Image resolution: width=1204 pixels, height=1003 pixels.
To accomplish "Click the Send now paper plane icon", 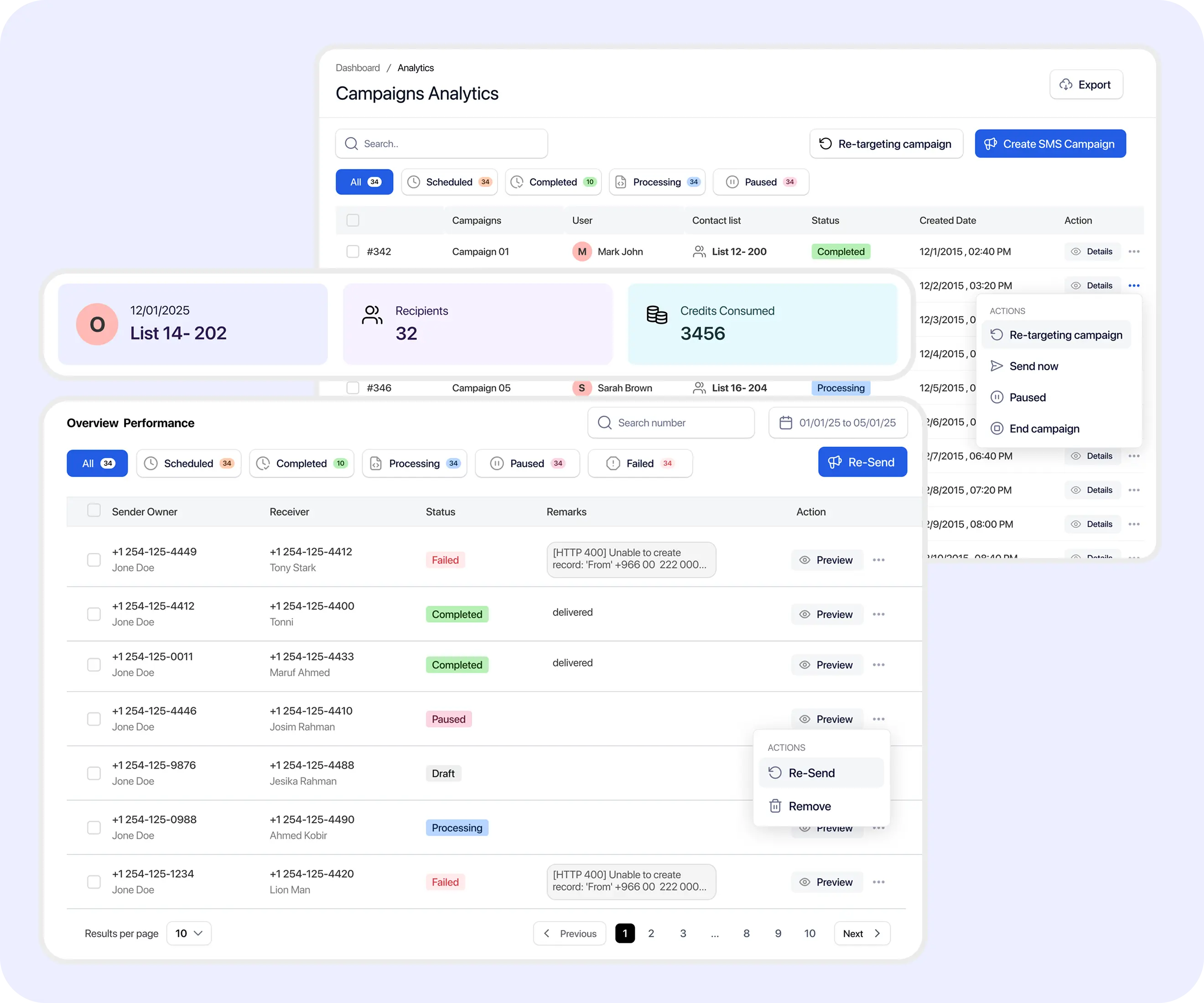I will click(x=996, y=366).
